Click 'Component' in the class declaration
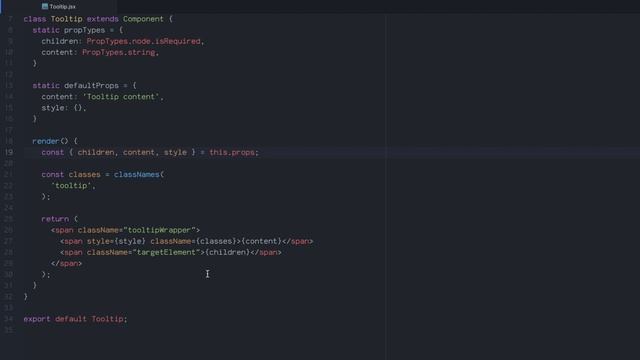 coord(143,19)
